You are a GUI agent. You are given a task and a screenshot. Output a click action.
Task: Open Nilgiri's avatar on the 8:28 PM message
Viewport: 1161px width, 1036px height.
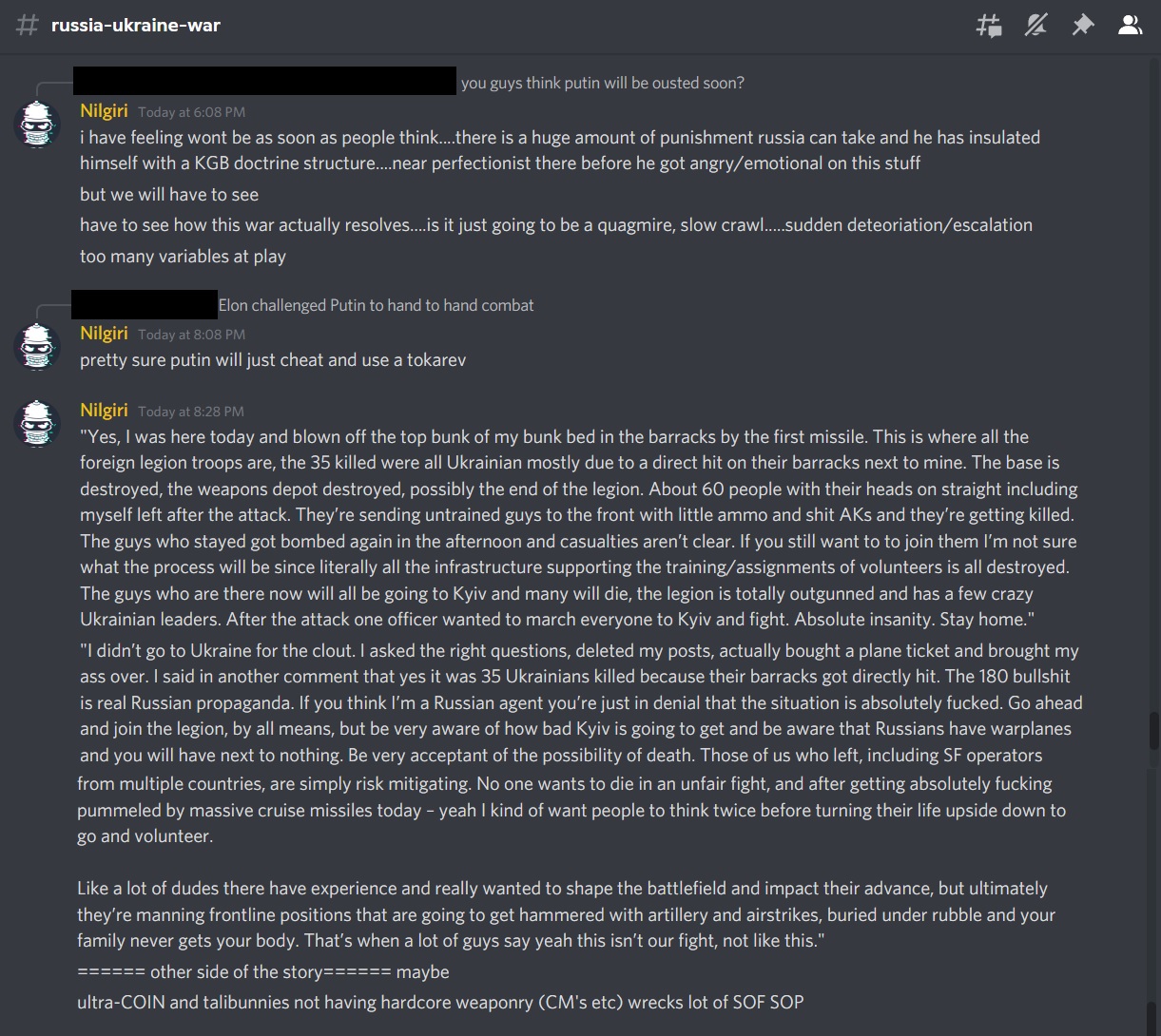pyautogui.click(x=39, y=423)
